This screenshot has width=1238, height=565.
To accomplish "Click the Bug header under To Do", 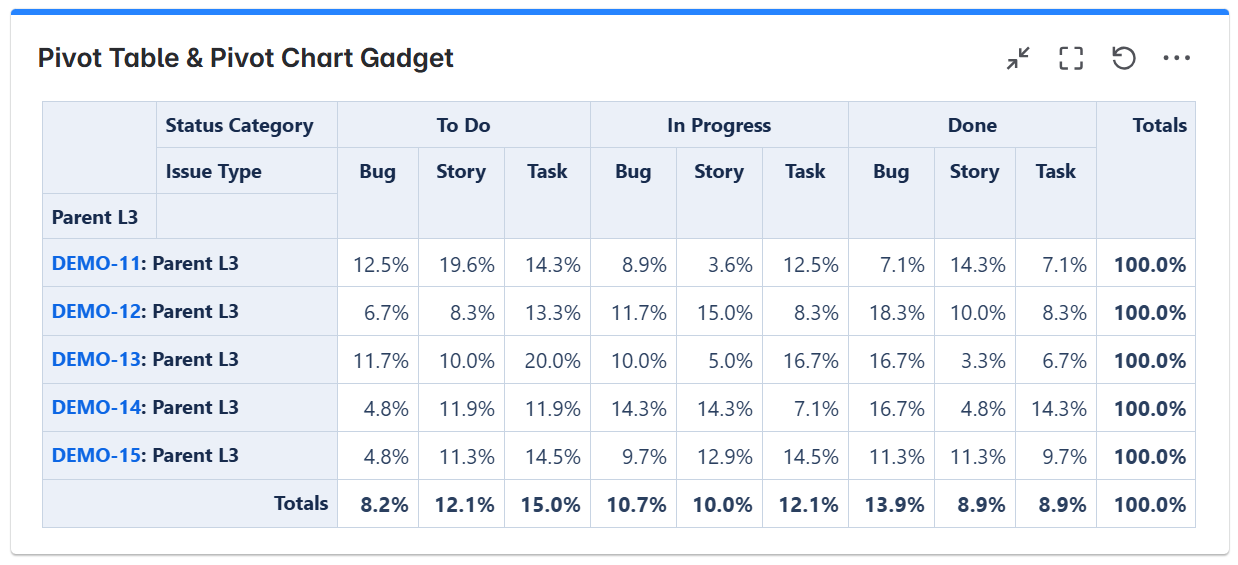I will point(377,172).
